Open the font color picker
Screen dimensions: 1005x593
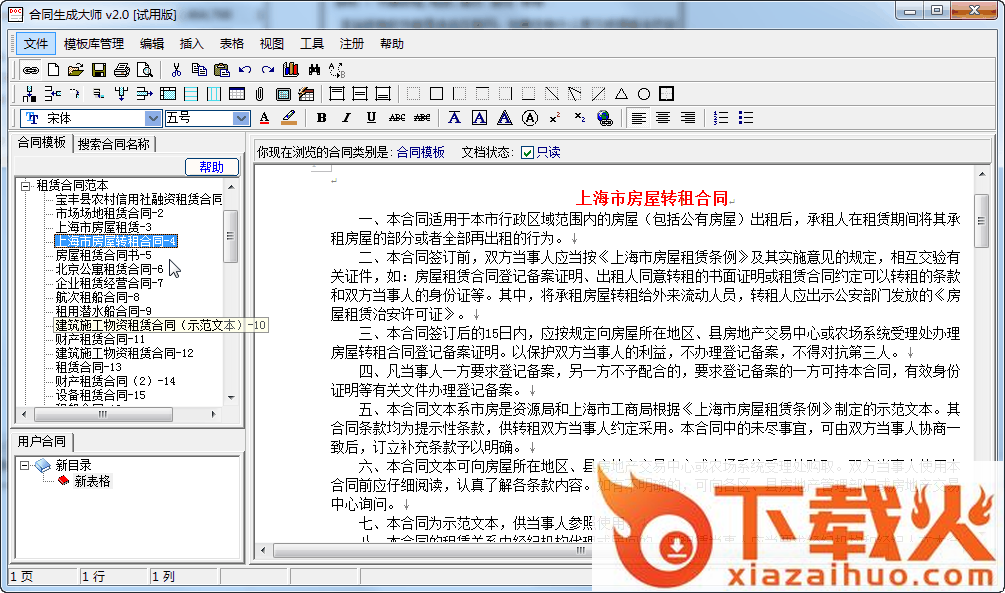coord(265,118)
